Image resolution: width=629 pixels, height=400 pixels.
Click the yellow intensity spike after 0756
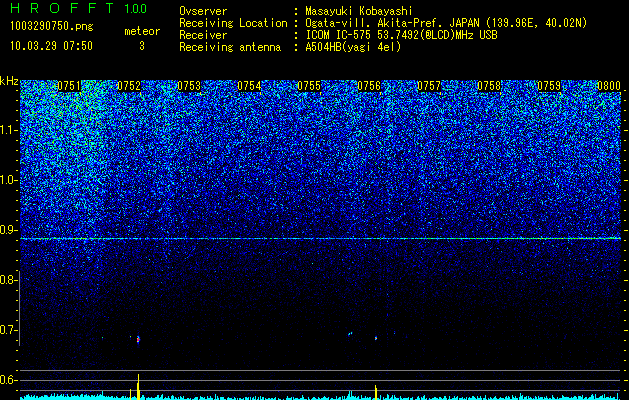click(x=376, y=392)
